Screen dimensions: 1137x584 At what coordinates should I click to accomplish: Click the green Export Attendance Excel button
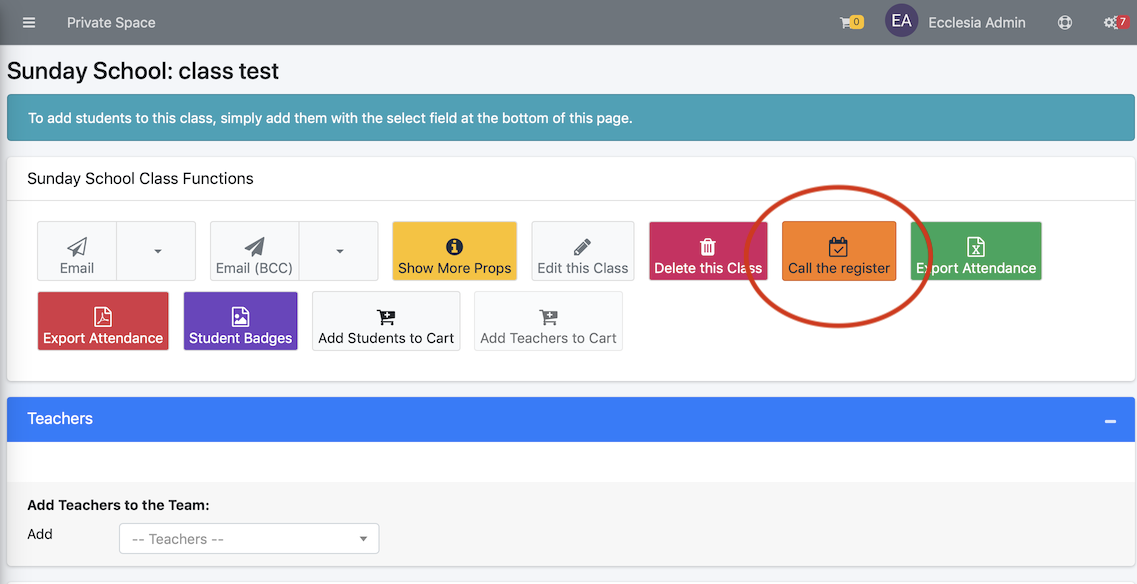click(x=976, y=251)
